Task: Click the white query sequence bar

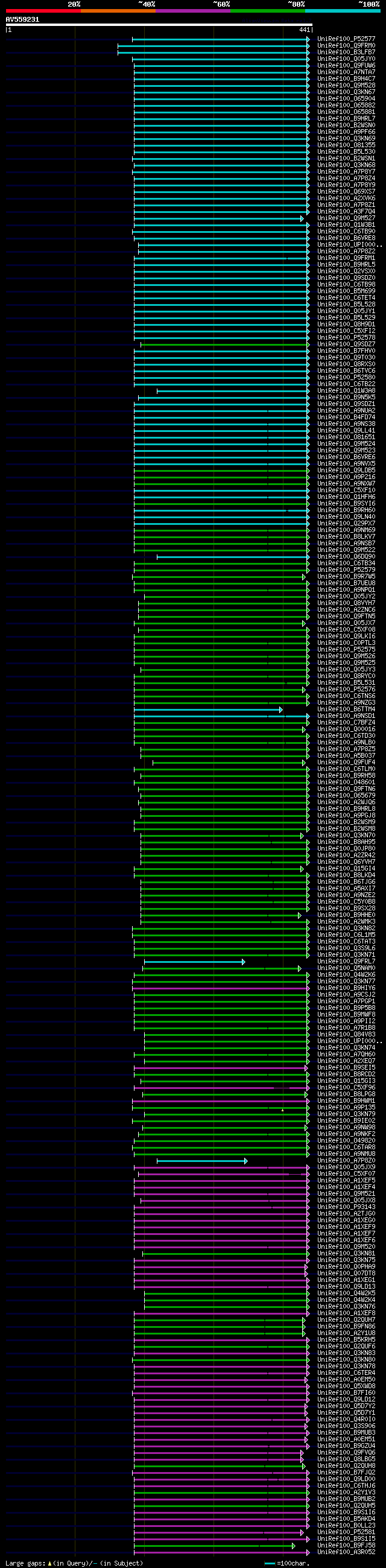Action: click(159, 25)
